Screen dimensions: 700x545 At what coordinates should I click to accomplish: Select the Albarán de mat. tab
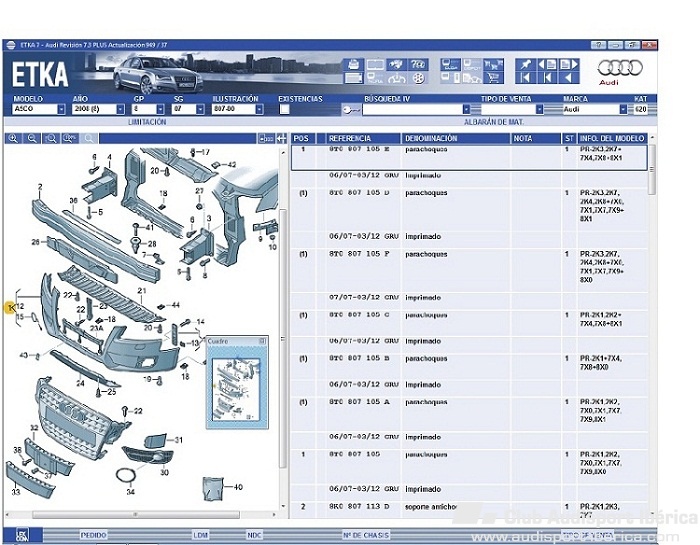(493, 122)
